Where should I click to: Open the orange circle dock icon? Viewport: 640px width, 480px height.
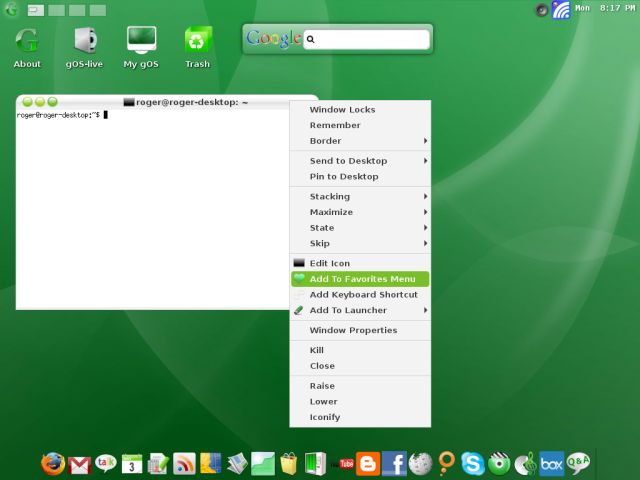[447, 464]
